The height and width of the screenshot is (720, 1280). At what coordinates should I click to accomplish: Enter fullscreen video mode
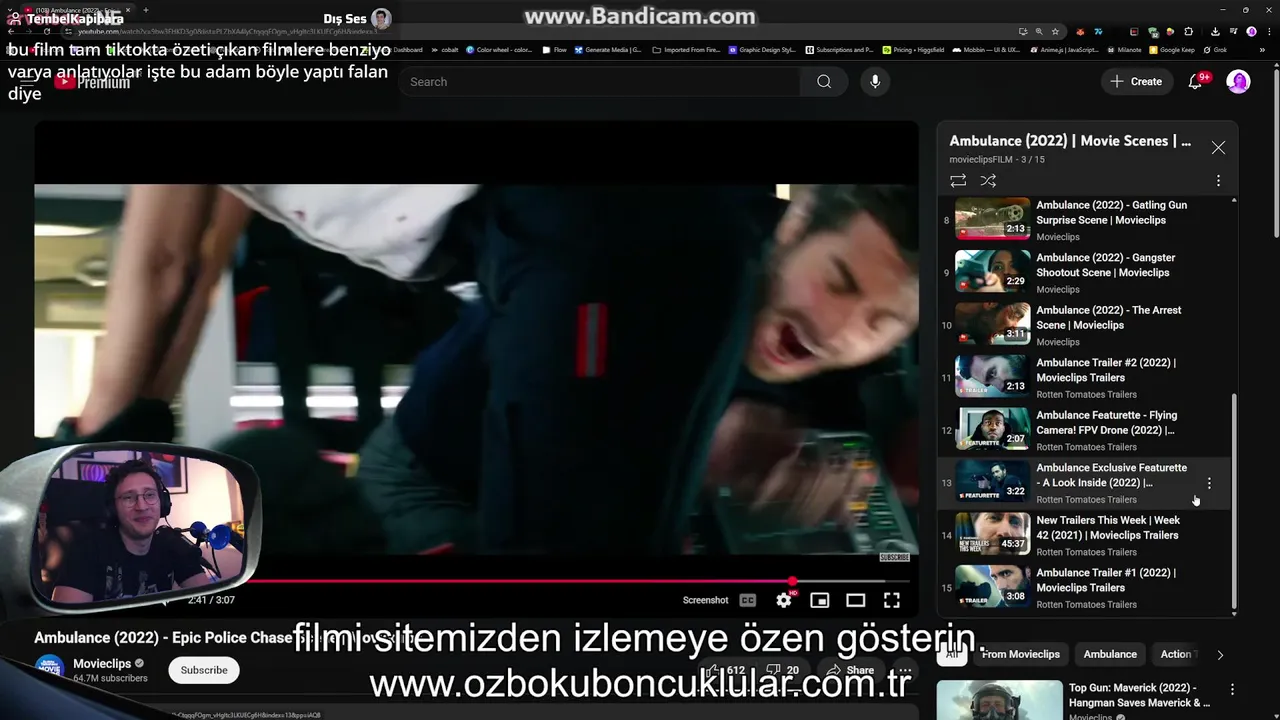(x=892, y=600)
